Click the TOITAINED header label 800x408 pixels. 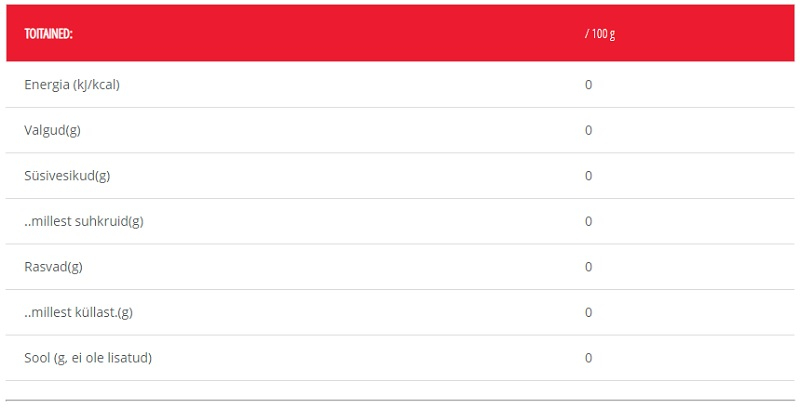(48, 34)
